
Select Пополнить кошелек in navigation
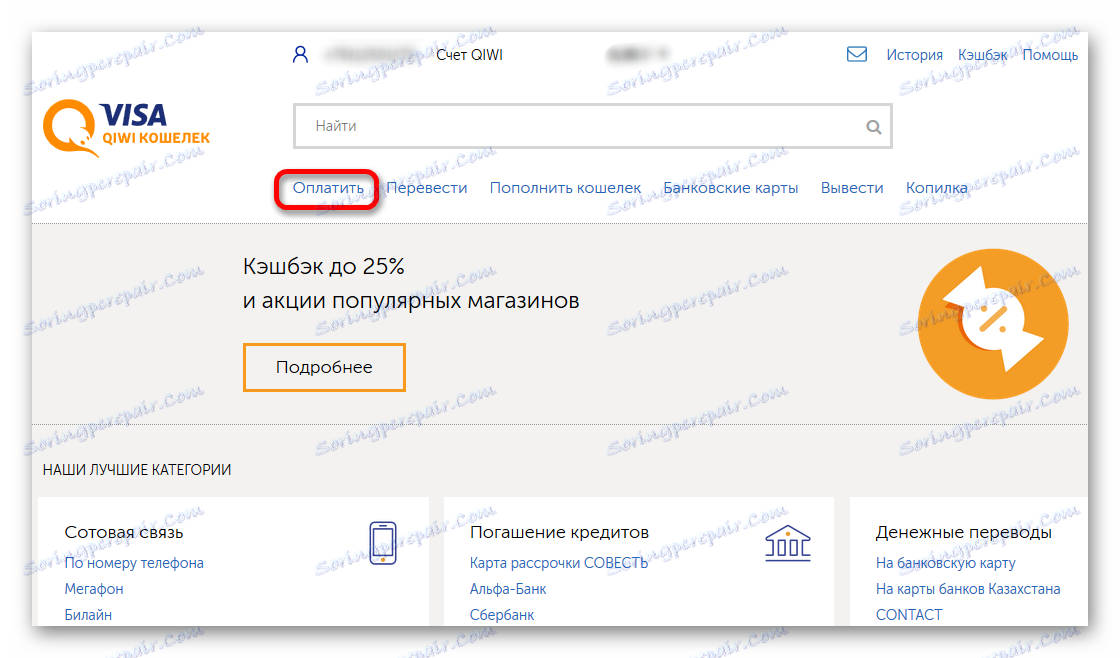pos(565,188)
